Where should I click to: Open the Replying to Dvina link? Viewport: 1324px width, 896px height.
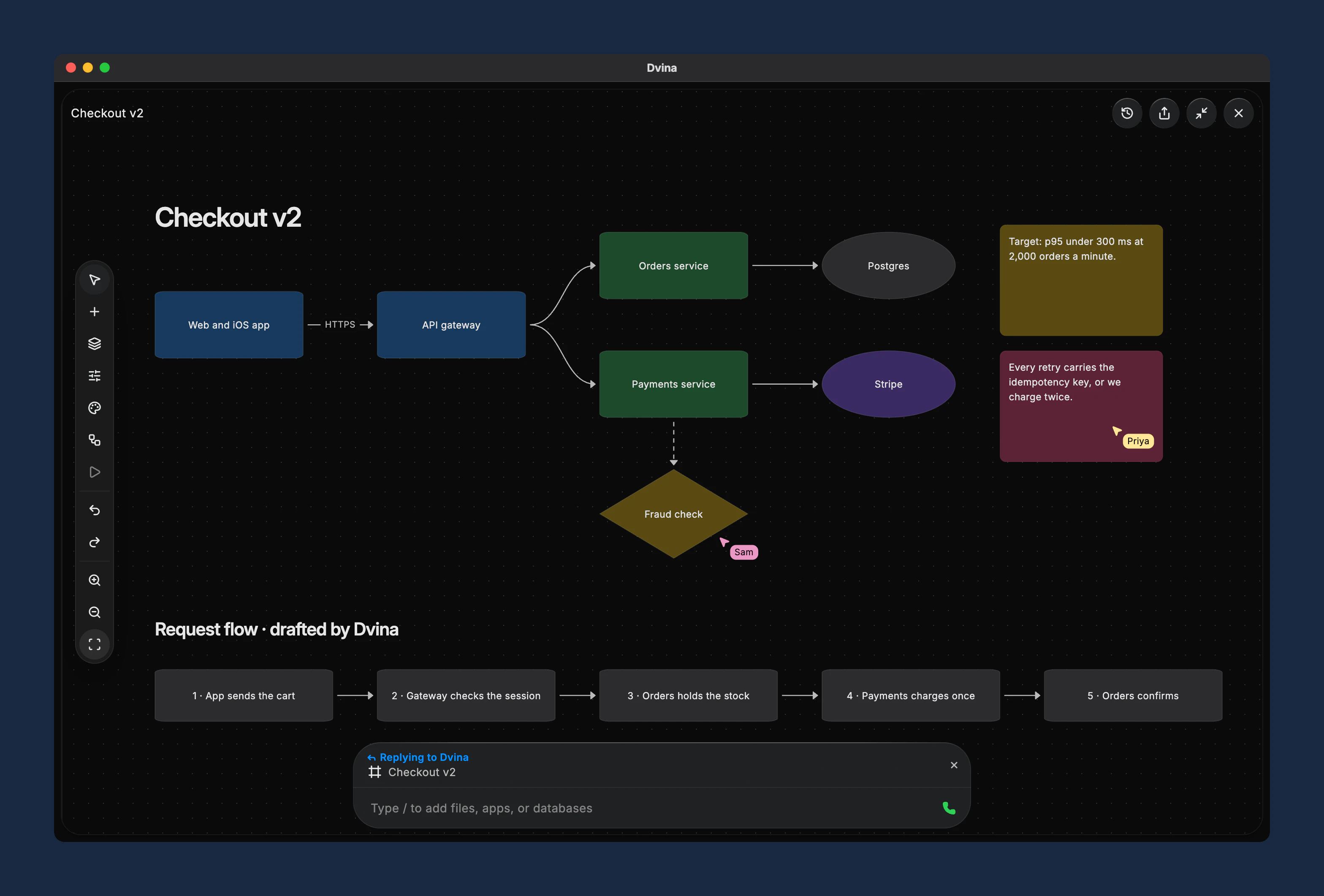coord(419,757)
